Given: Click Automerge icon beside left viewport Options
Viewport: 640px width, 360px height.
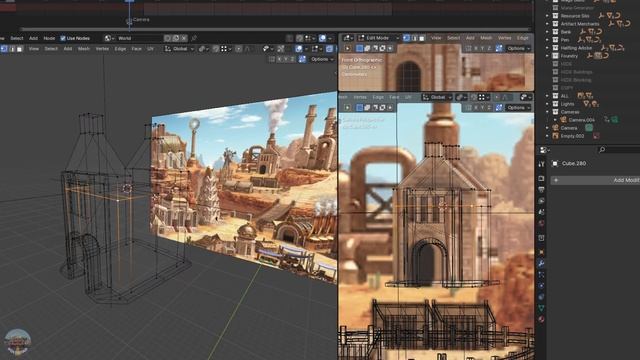Looking at the screenshot, I should tap(302, 59).
